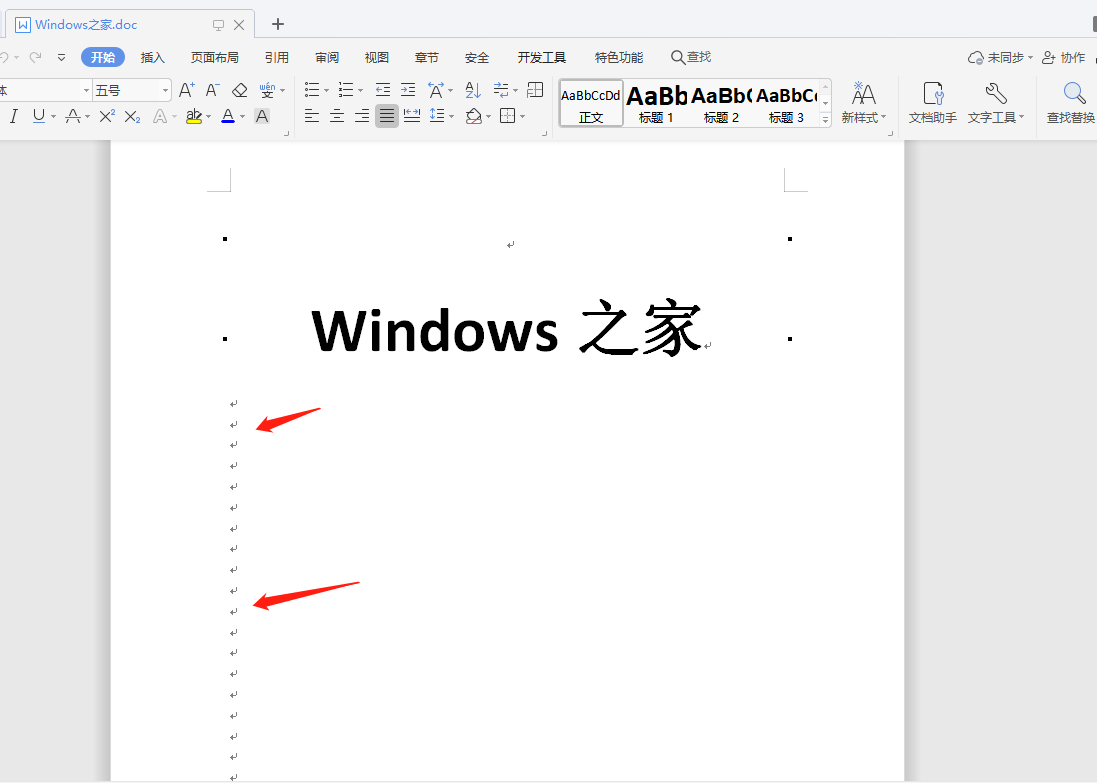Apply center alignment to paragraph
The image size is (1097, 783).
[x=337, y=116]
